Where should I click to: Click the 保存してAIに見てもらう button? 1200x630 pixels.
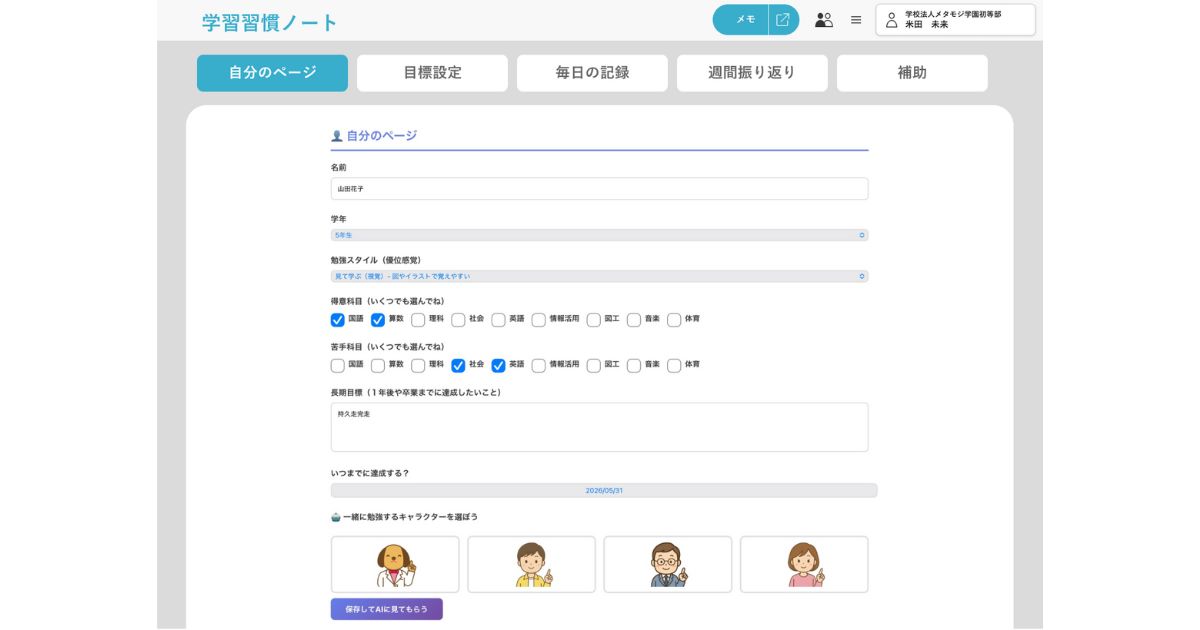point(386,608)
